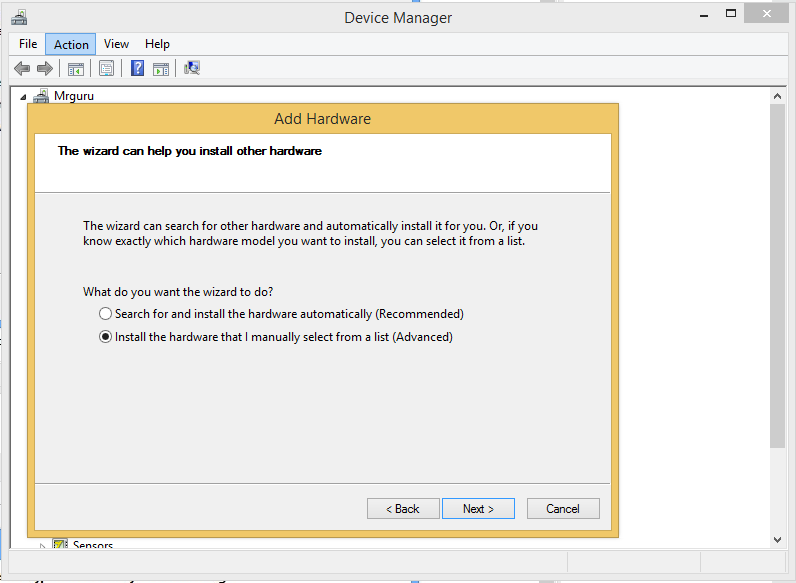796x583 pixels.
Task: Click the Mrguru computer icon
Action: [41, 95]
